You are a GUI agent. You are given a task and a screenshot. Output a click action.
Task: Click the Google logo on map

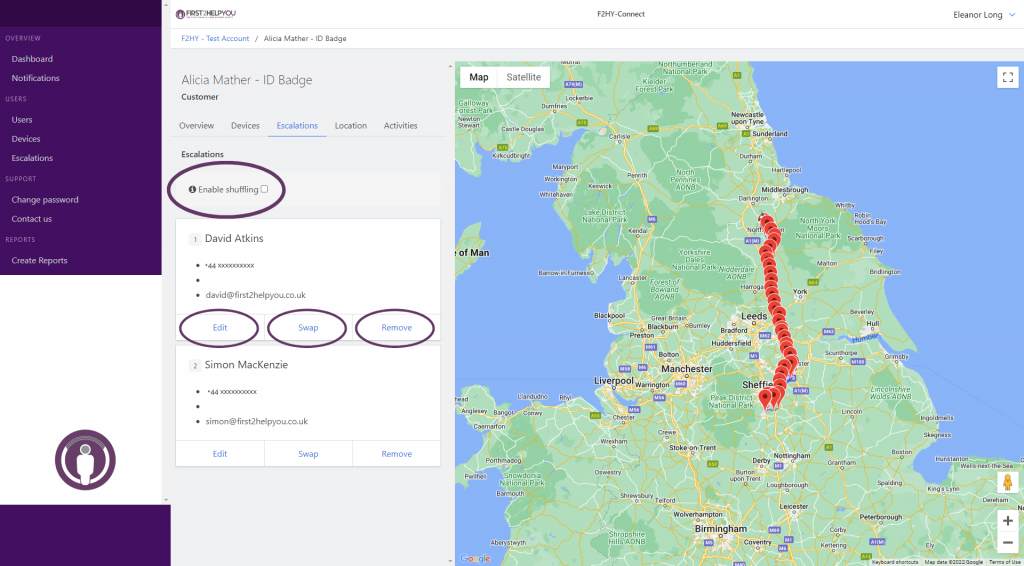click(475, 559)
